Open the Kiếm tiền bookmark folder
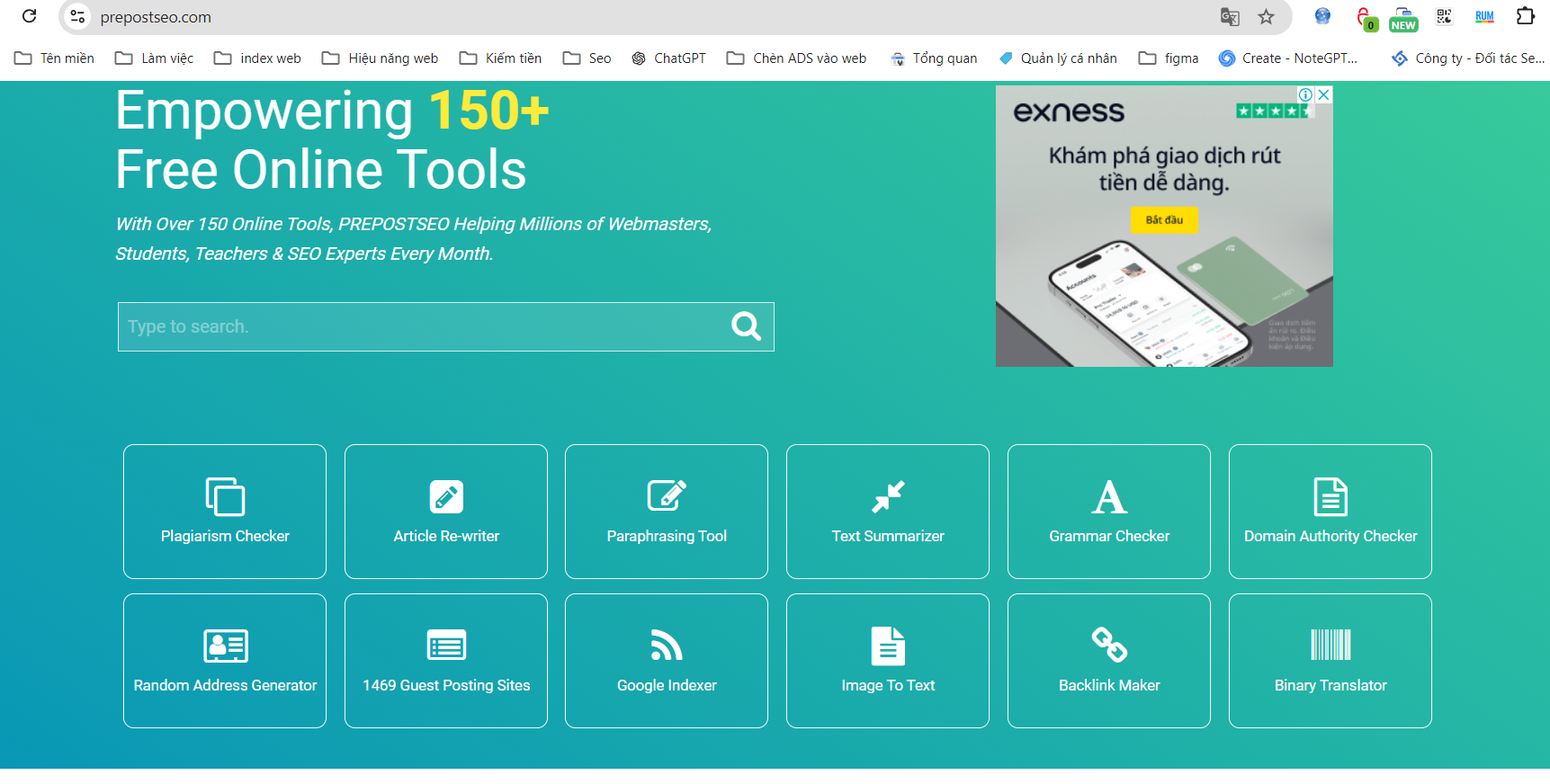Image resolution: width=1550 pixels, height=784 pixels. (x=500, y=58)
